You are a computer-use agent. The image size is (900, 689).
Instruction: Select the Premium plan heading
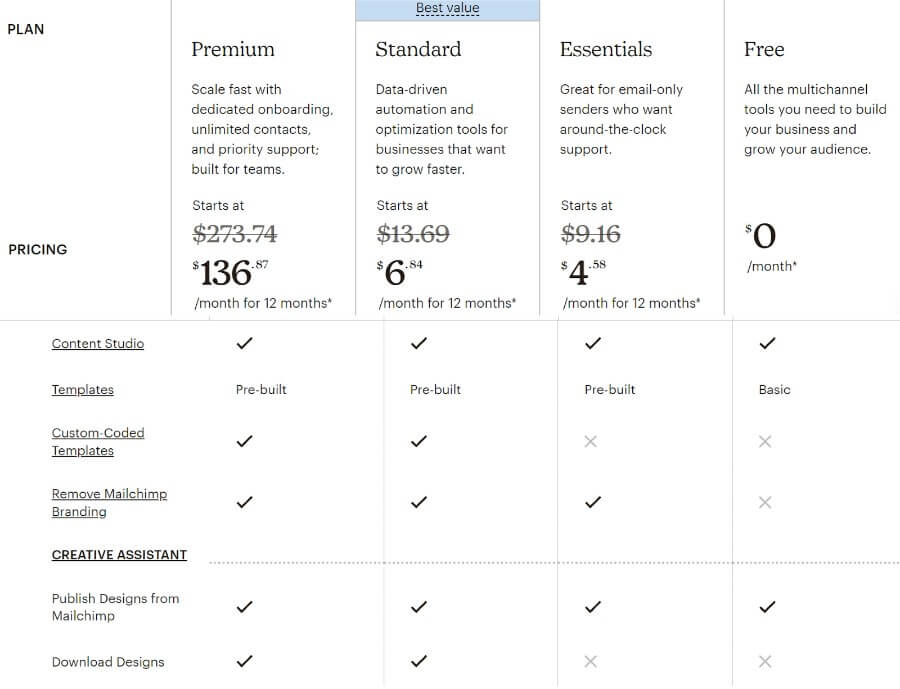(233, 49)
